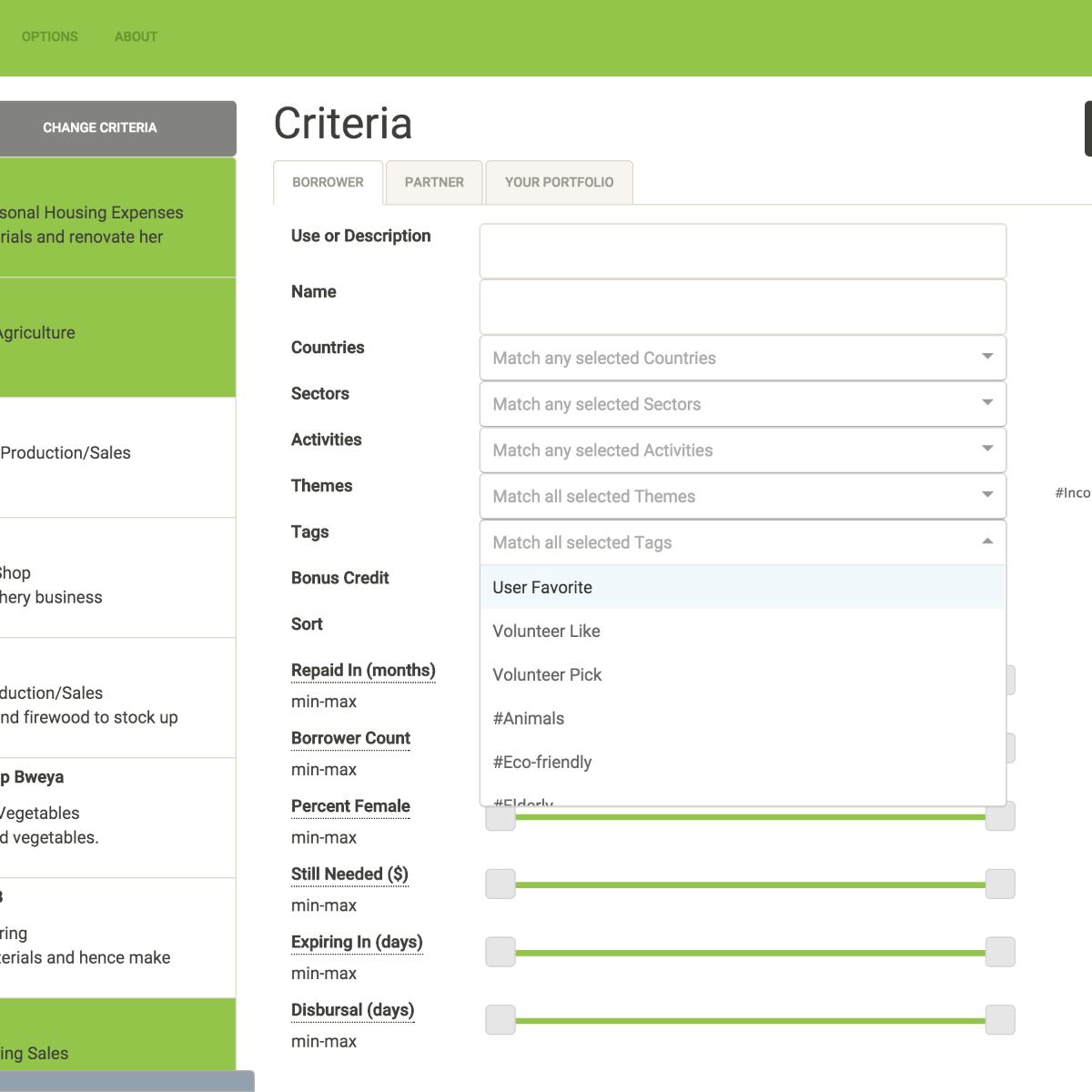Collapse the open Tags dropdown

(x=987, y=542)
